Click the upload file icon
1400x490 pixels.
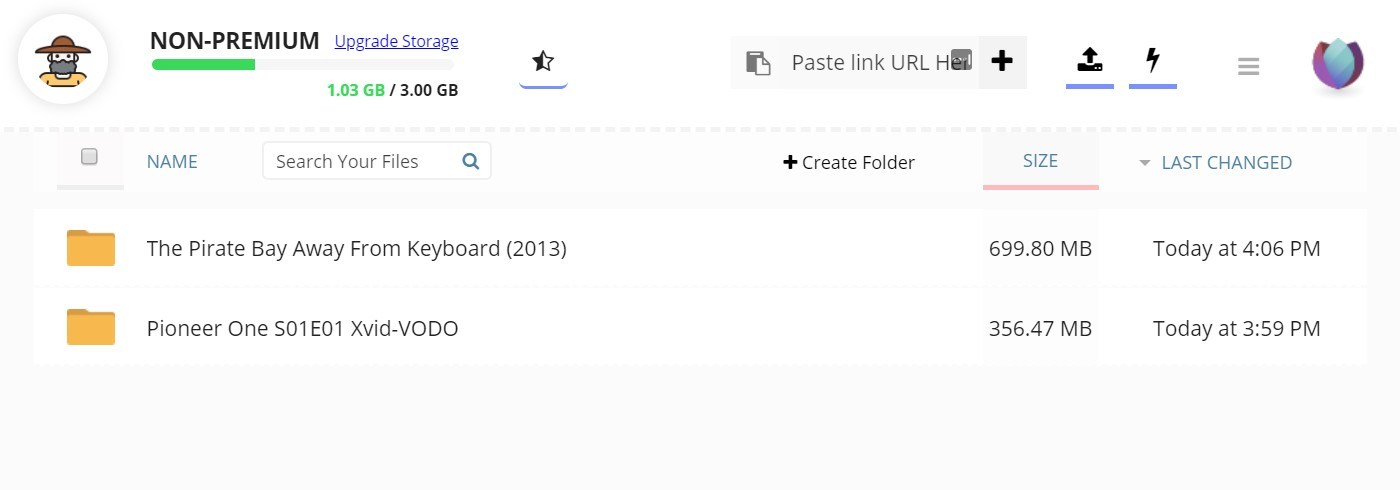[1089, 60]
